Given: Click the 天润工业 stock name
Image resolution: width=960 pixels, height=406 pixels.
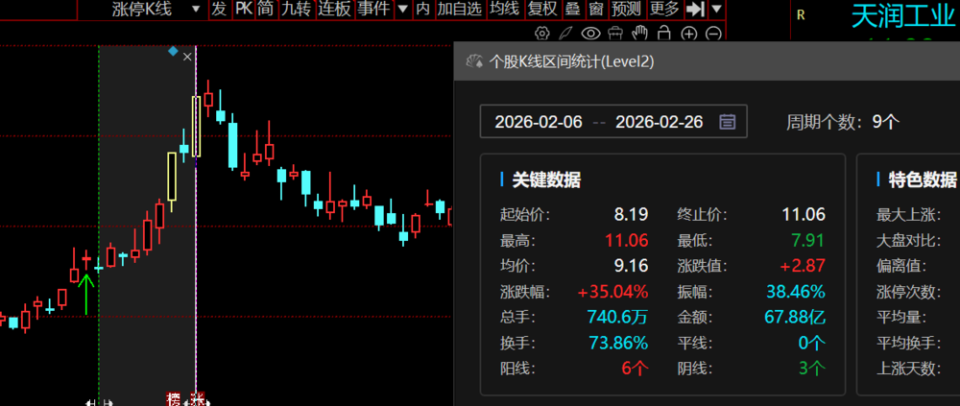Looking at the screenshot, I should (903, 17).
